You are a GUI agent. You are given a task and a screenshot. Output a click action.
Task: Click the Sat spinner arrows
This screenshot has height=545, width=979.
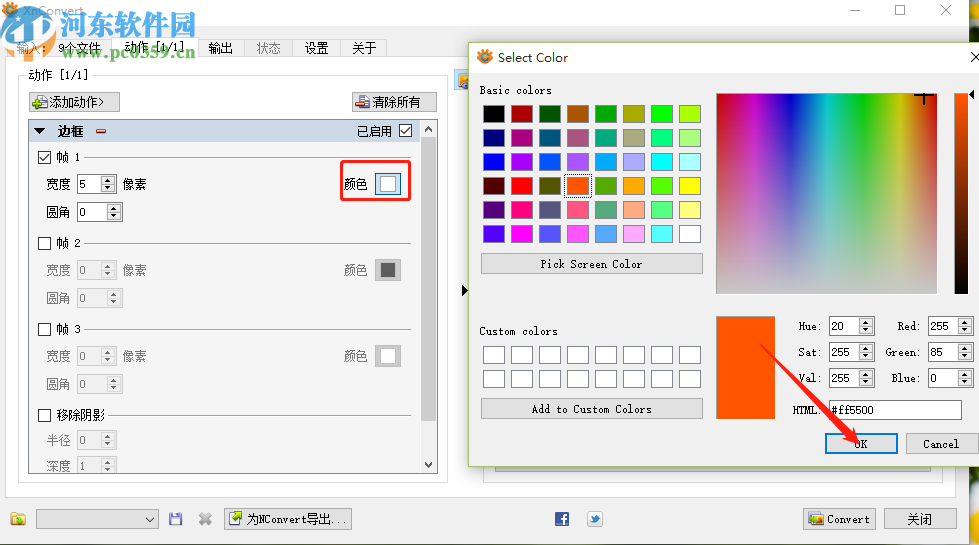pyautogui.click(x=865, y=352)
